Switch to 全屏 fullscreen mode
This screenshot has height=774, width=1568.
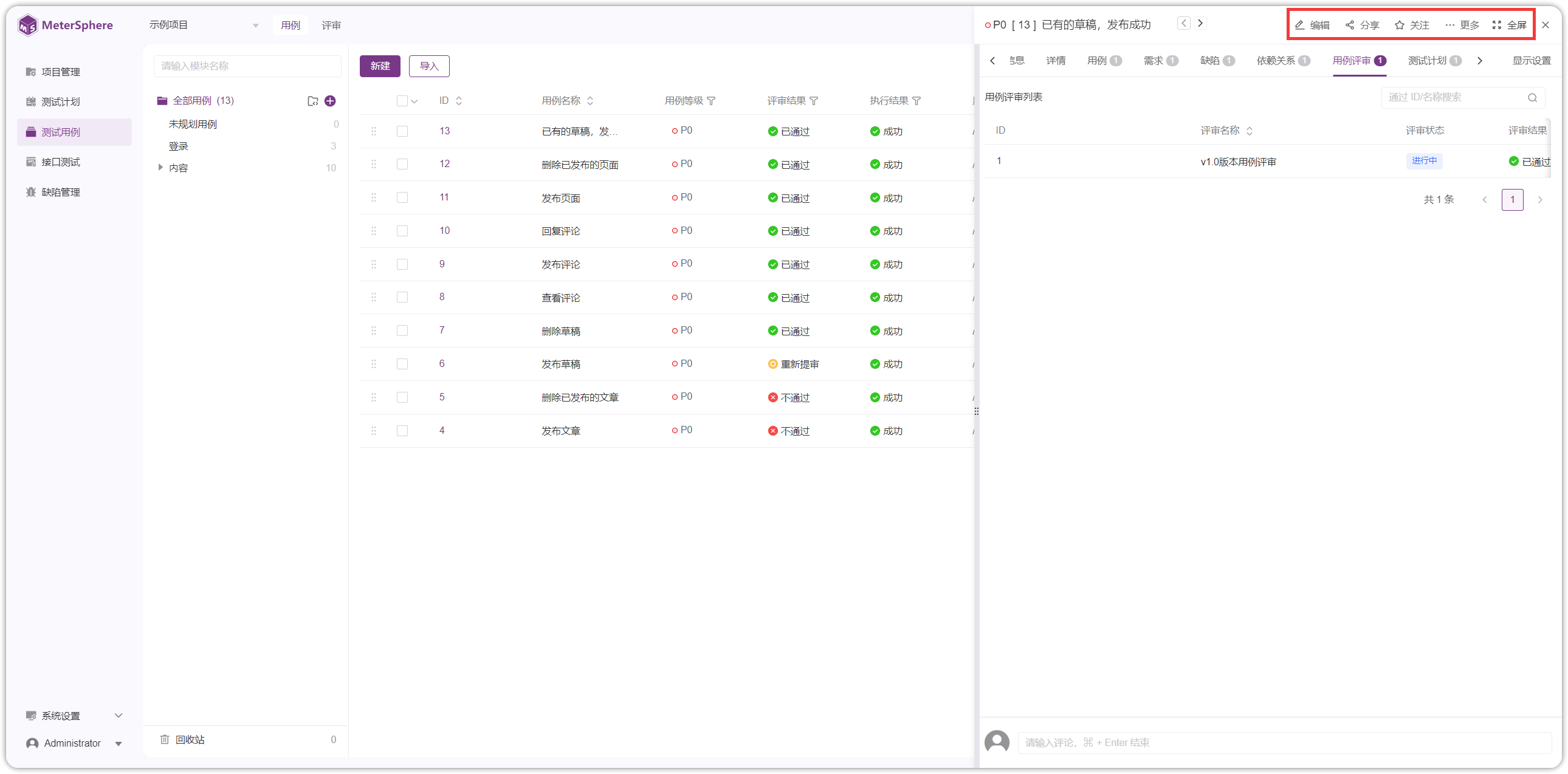pyautogui.click(x=1510, y=25)
